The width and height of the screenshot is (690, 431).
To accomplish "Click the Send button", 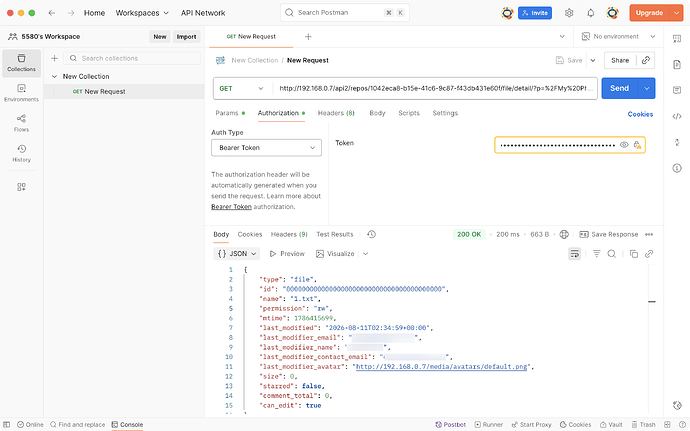I will (x=620, y=88).
